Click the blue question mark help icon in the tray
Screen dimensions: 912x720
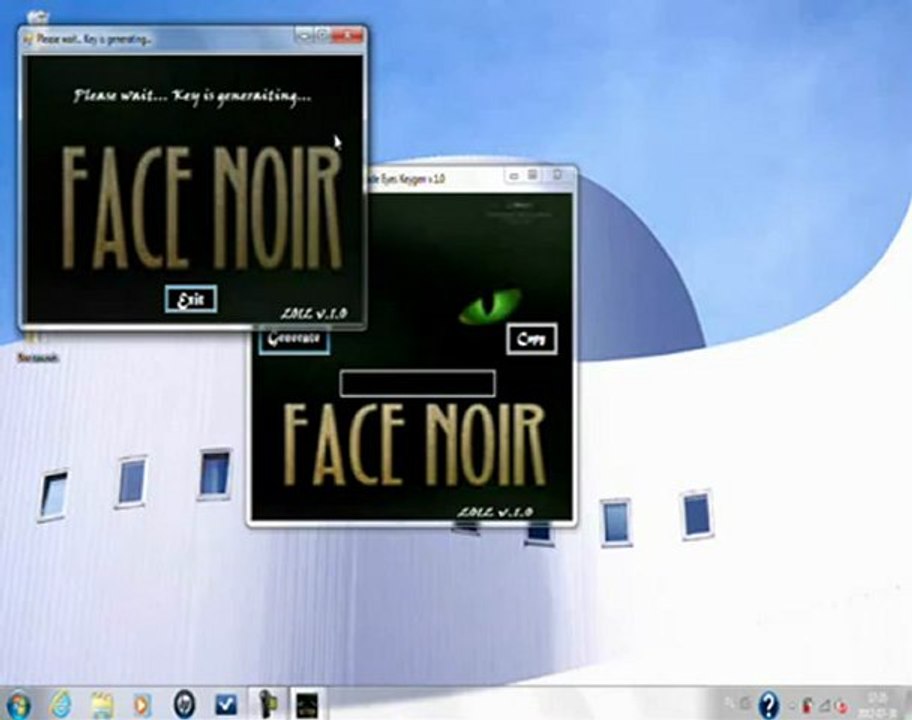[x=768, y=705]
